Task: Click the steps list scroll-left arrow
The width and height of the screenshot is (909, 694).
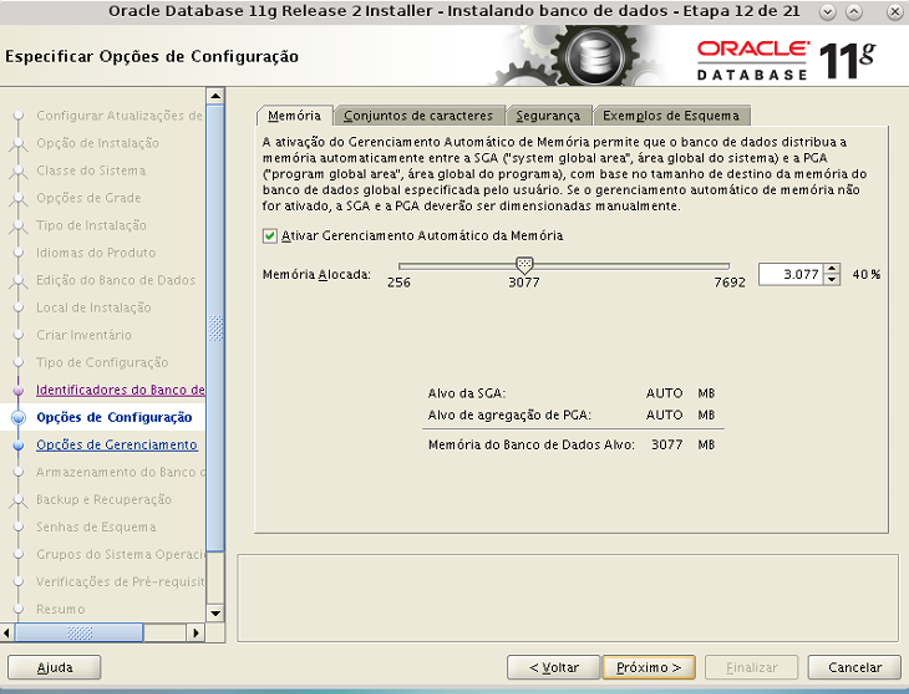Action: (x=7, y=633)
